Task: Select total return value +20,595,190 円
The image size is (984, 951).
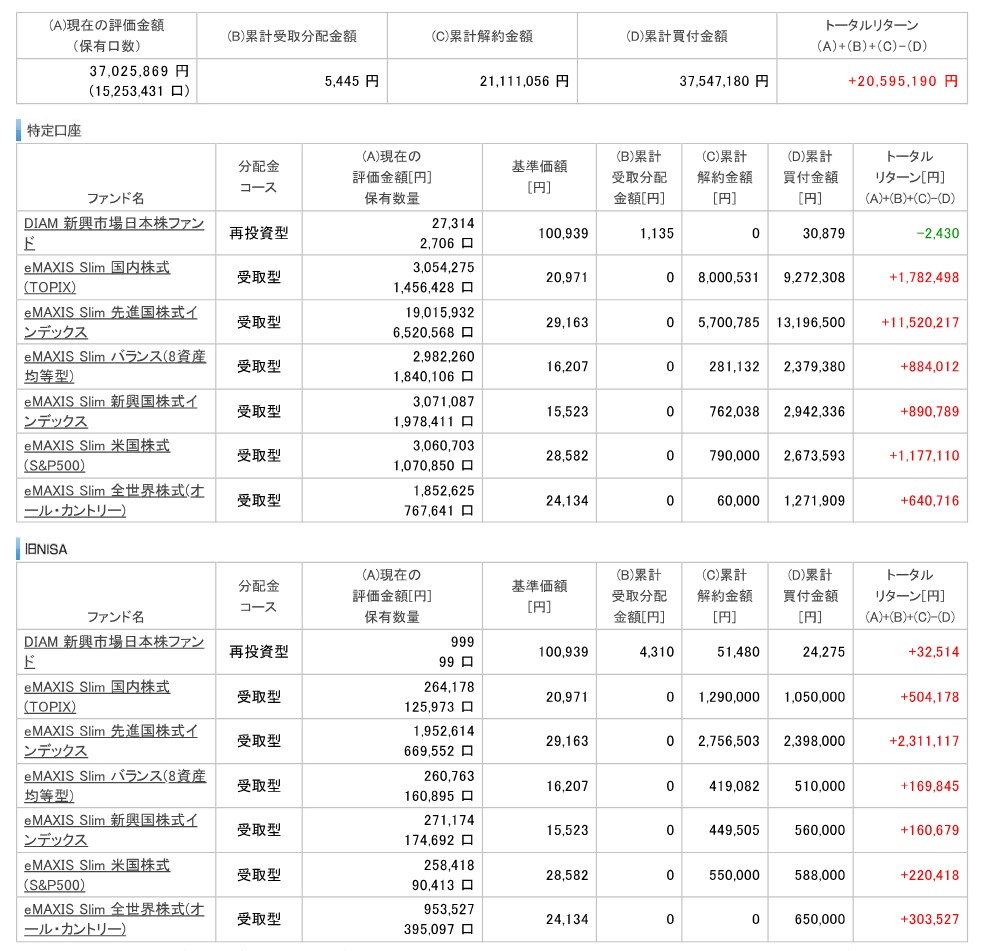Action: (x=902, y=81)
